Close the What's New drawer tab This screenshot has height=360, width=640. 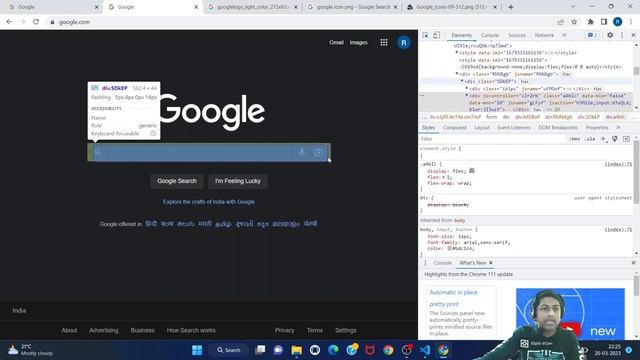coord(491,263)
